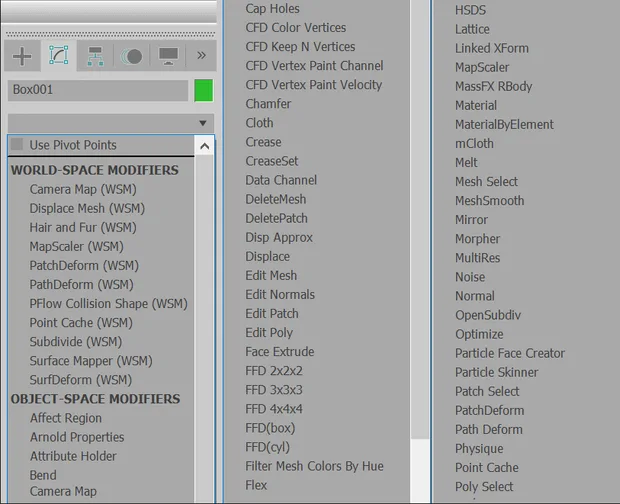620x504 pixels.
Task: Choose the Flex modifier
Action: pyautogui.click(x=256, y=485)
